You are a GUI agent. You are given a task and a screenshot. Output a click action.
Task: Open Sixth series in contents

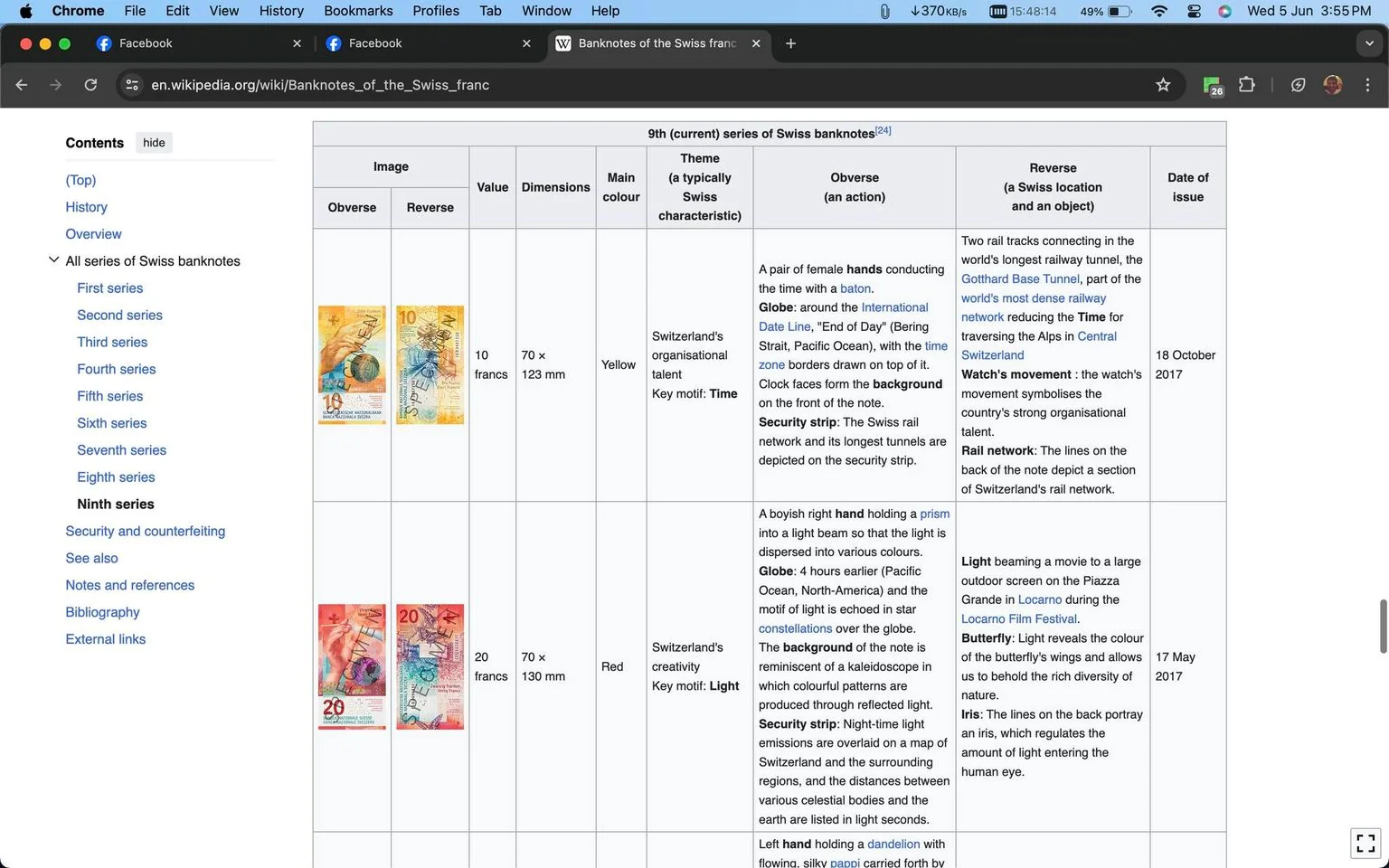tap(111, 423)
